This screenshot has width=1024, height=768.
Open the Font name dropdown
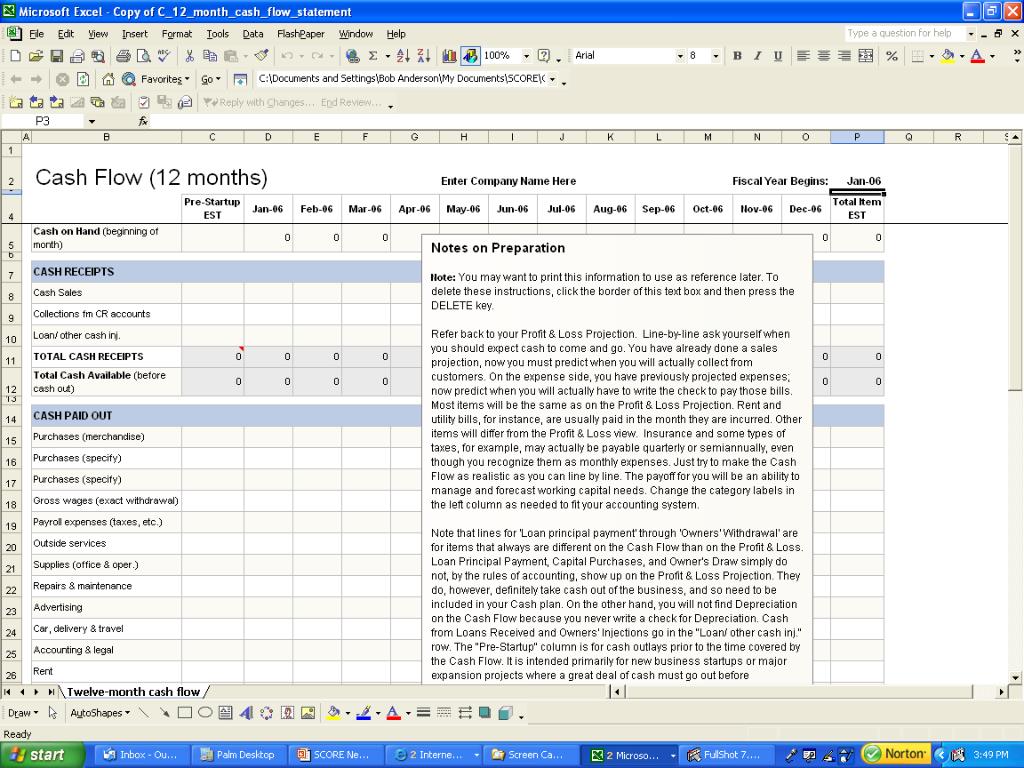(680, 56)
